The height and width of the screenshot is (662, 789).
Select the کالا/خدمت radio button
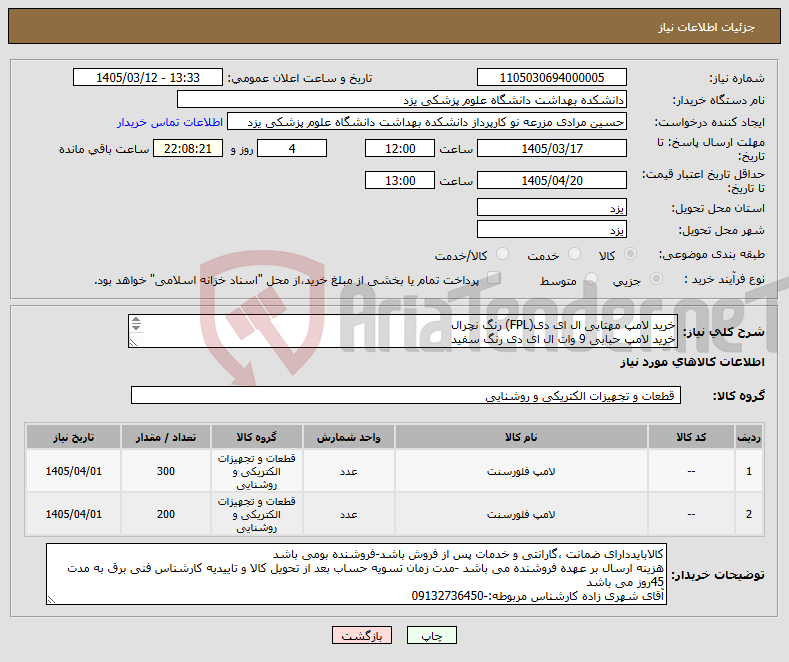[502, 254]
